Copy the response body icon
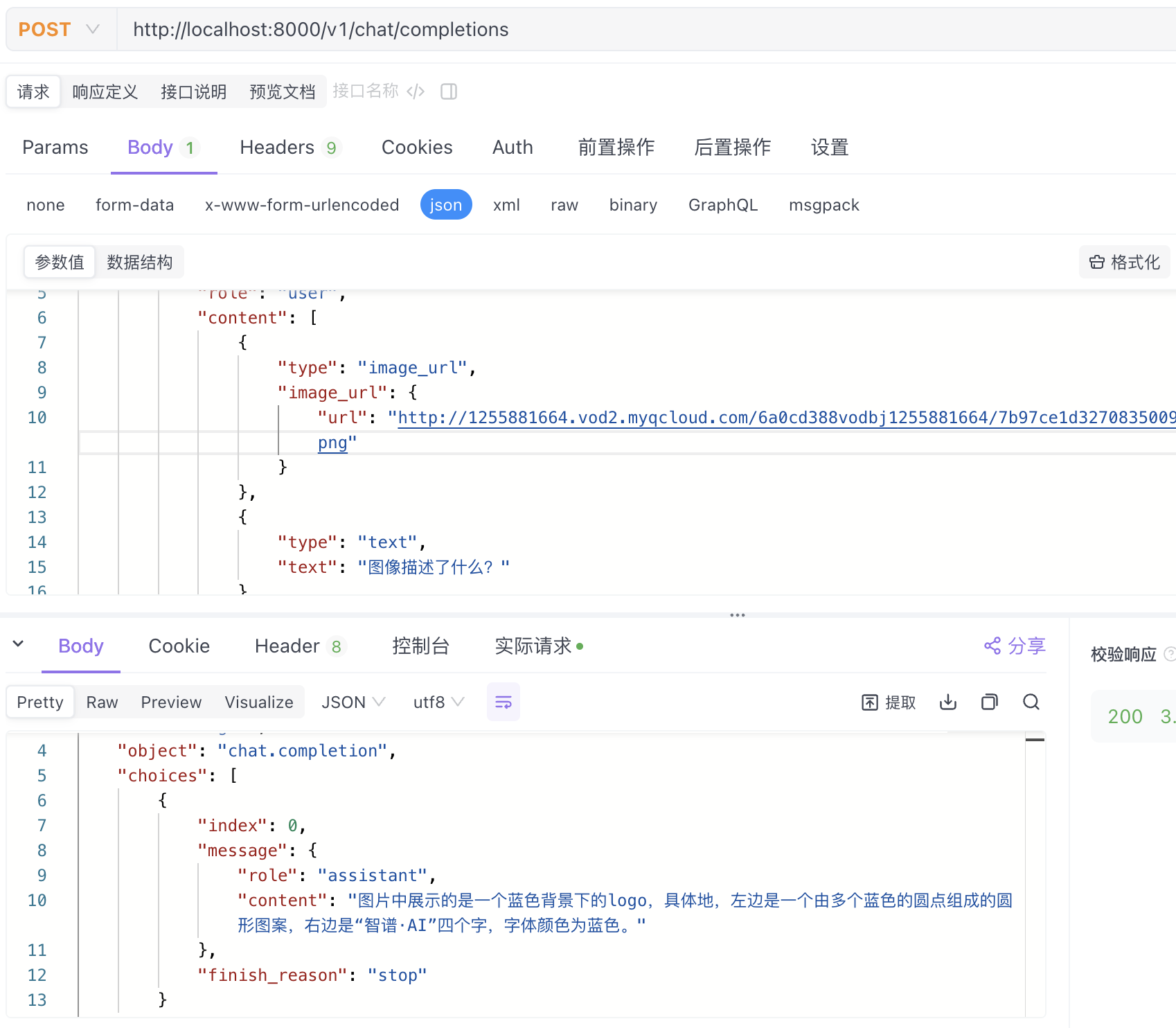This screenshot has height=1028, width=1176. tap(989, 702)
